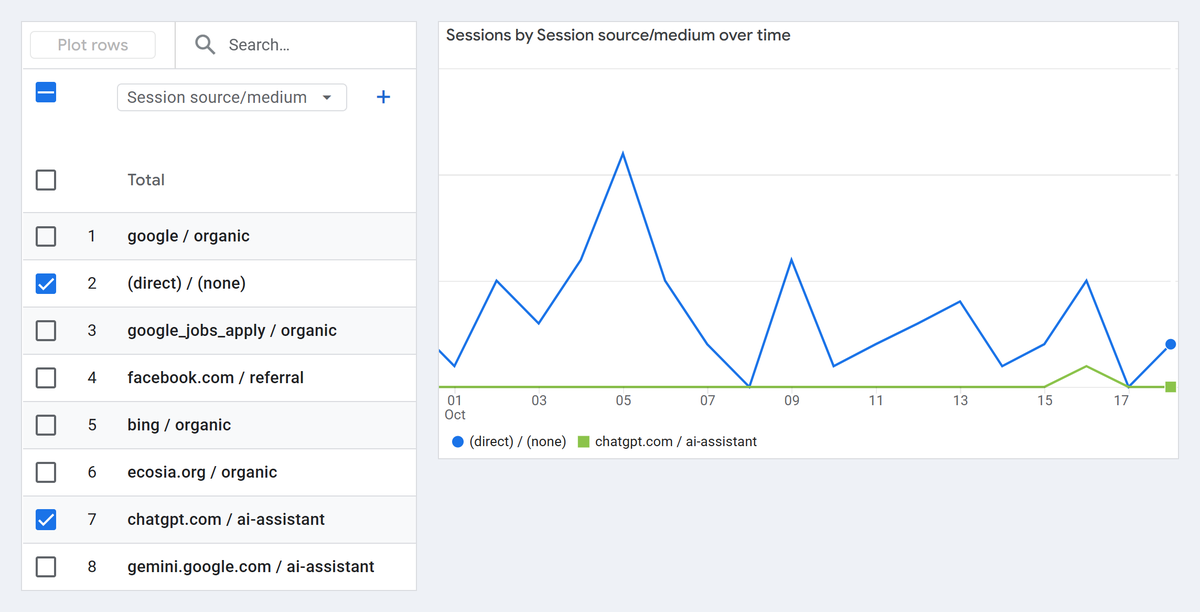The width and height of the screenshot is (1200, 612).
Task: Click the blue endpoint dot on the chart
Action: 1170,344
